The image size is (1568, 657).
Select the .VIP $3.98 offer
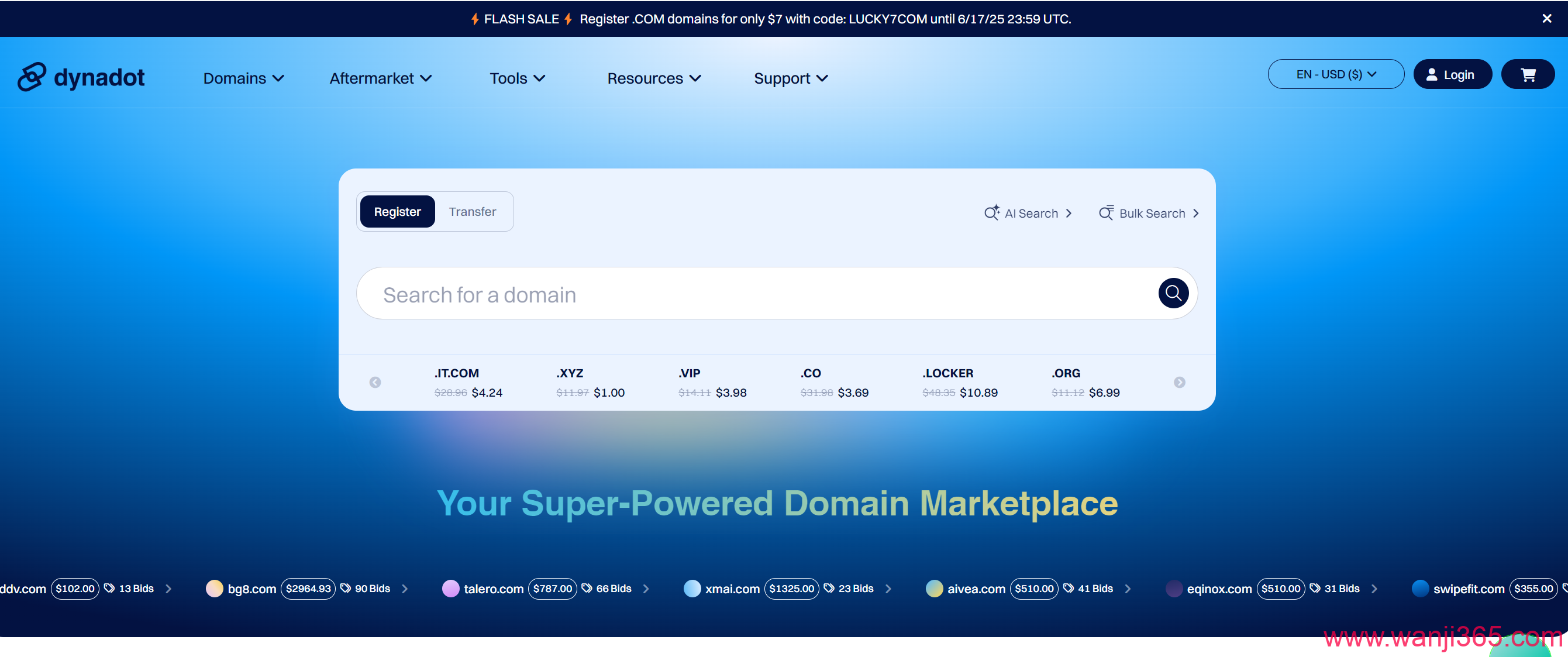coord(712,383)
